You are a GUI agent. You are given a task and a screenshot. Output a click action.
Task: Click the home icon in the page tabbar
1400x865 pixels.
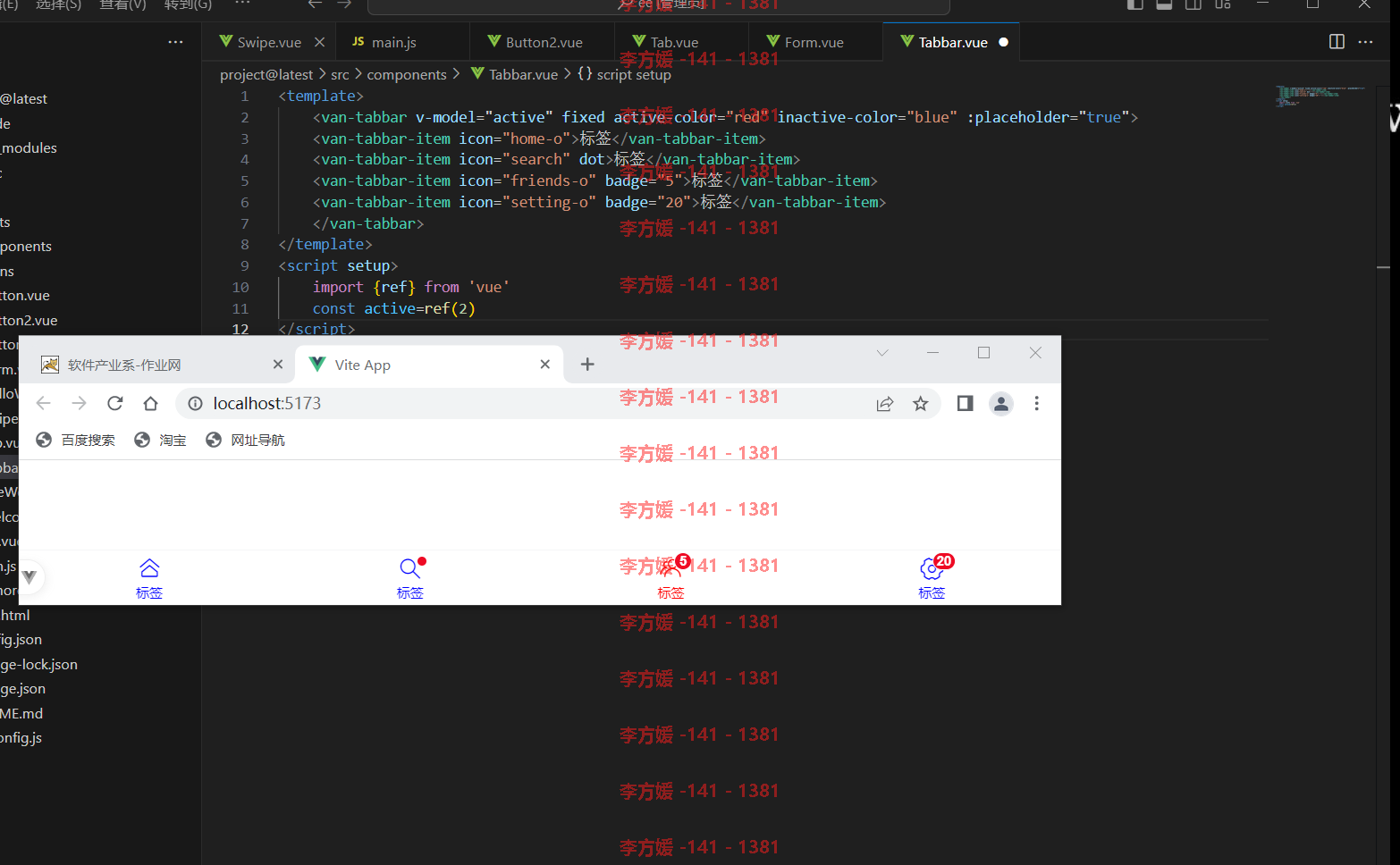(x=149, y=568)
